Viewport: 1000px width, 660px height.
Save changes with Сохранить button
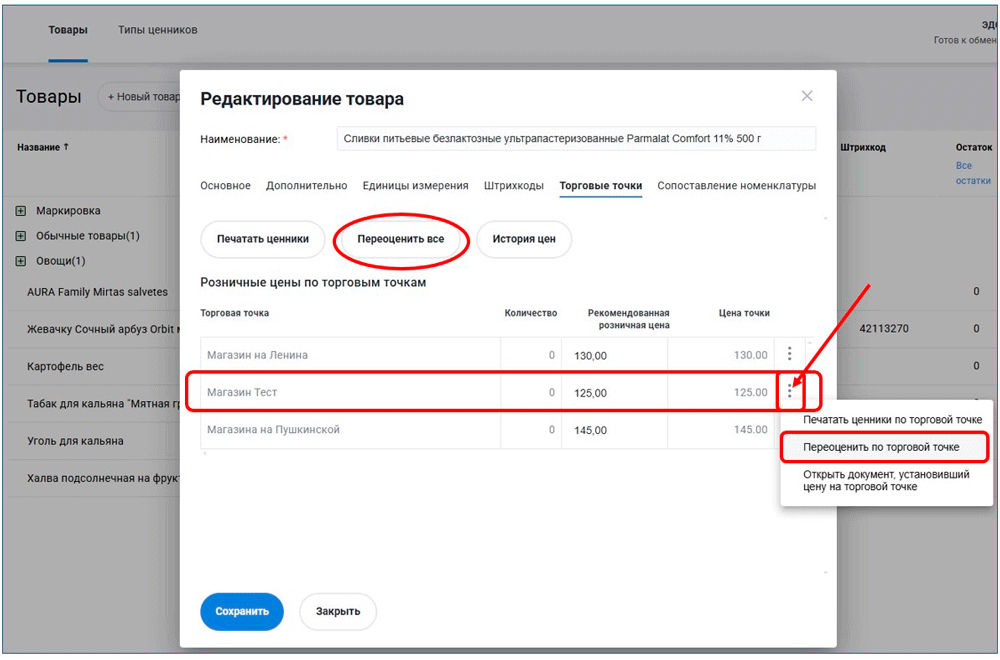pyautogui.click(x=242, y=611)
